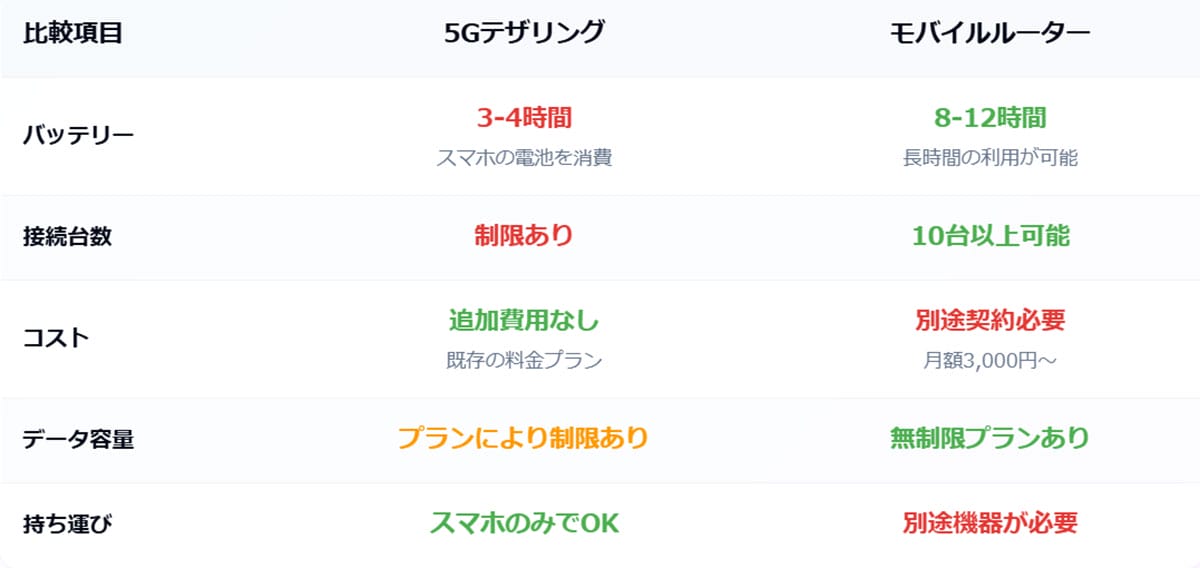1200x568 pixels.
Task: Select the 5Gテザリング column header
Action: 524,33
